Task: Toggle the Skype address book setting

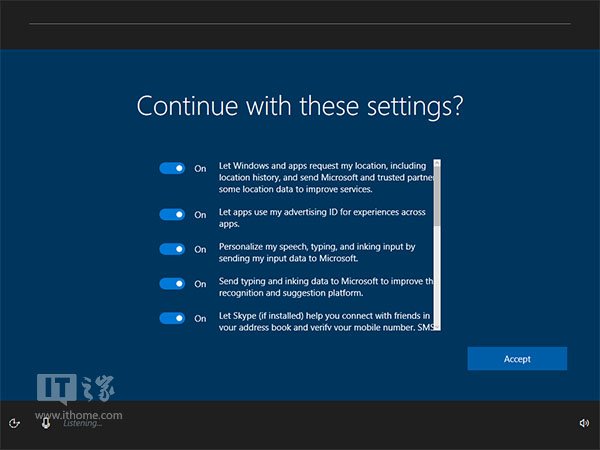Action: [x=172, y=318]
